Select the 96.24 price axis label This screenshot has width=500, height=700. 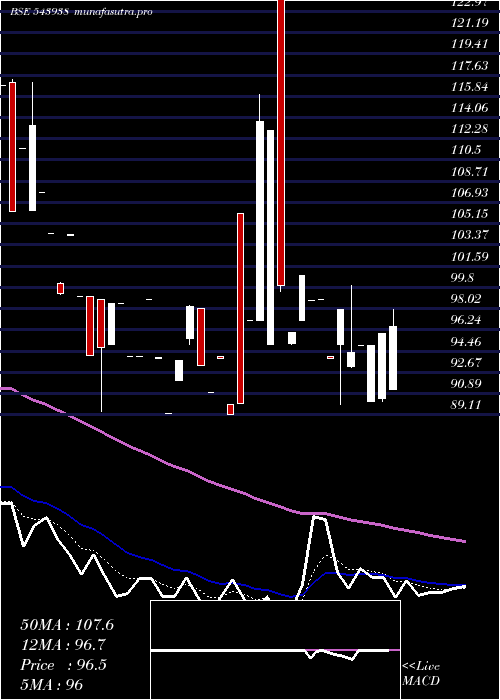[x=466, y=320]
